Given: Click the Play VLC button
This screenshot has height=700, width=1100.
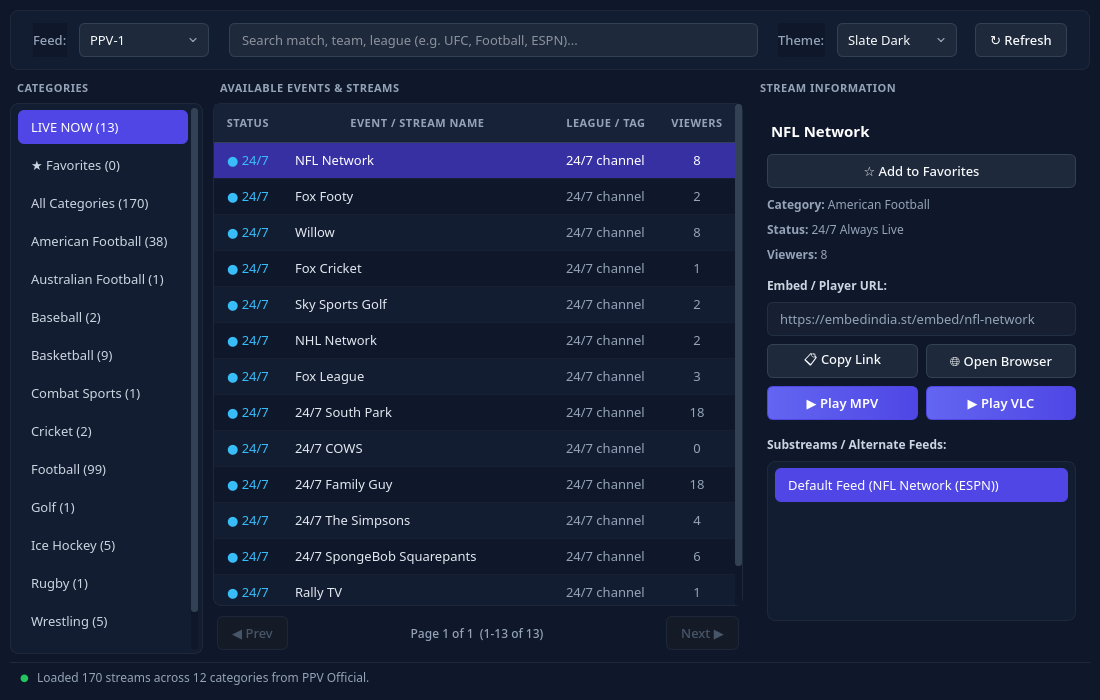Looking at the screenshot, I should tap(1000, 403).
